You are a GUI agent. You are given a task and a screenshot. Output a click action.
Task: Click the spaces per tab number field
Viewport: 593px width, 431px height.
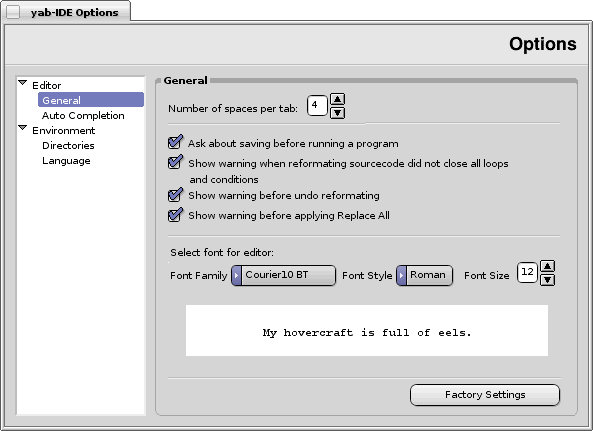(x=317, y=105)
